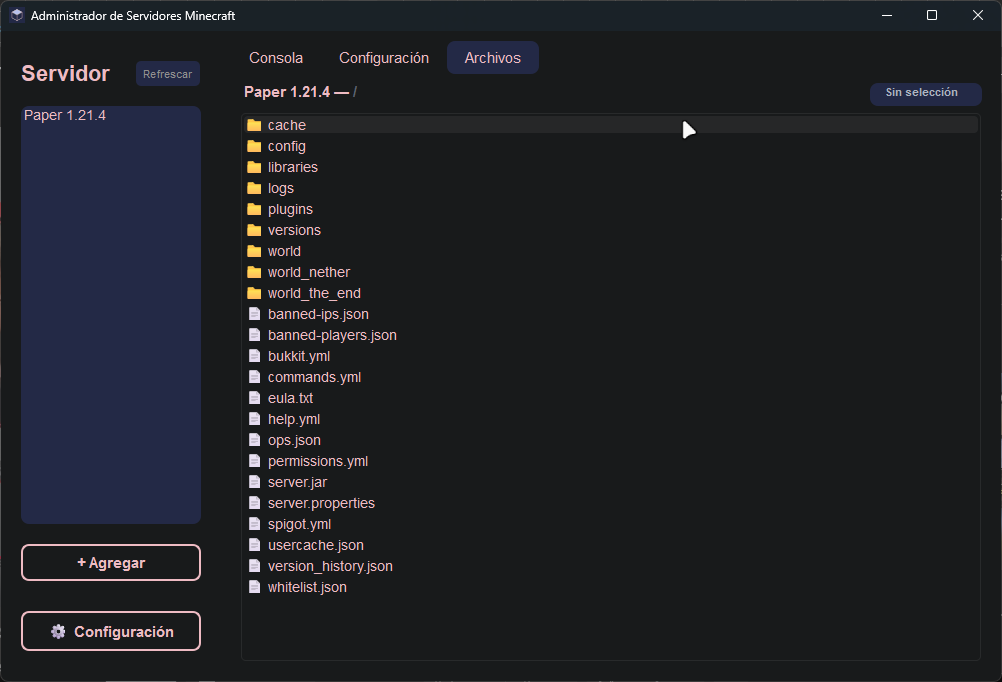Click the libraries folder icon
The width and height of the screenshot is (1002, 682).
(254, 167)
